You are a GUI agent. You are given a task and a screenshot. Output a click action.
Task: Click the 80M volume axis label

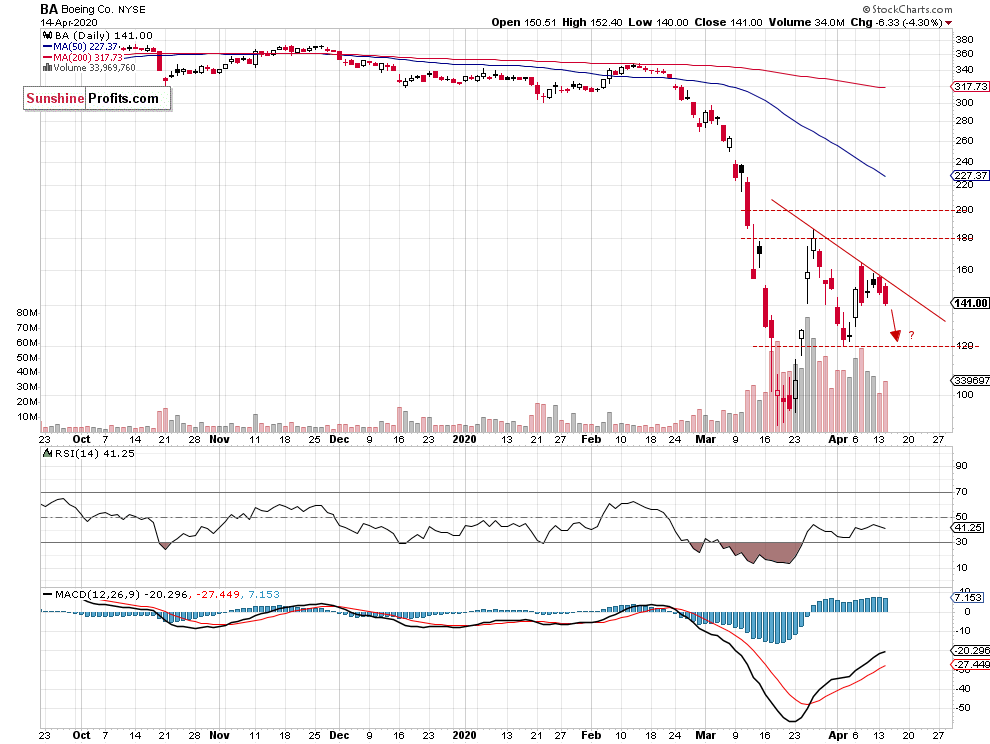coord(27,313)
